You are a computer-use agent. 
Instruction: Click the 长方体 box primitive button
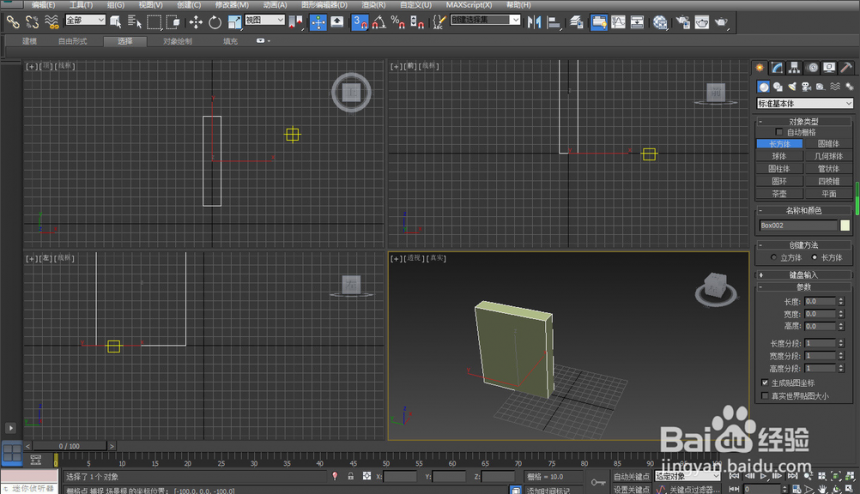(779, 144)
